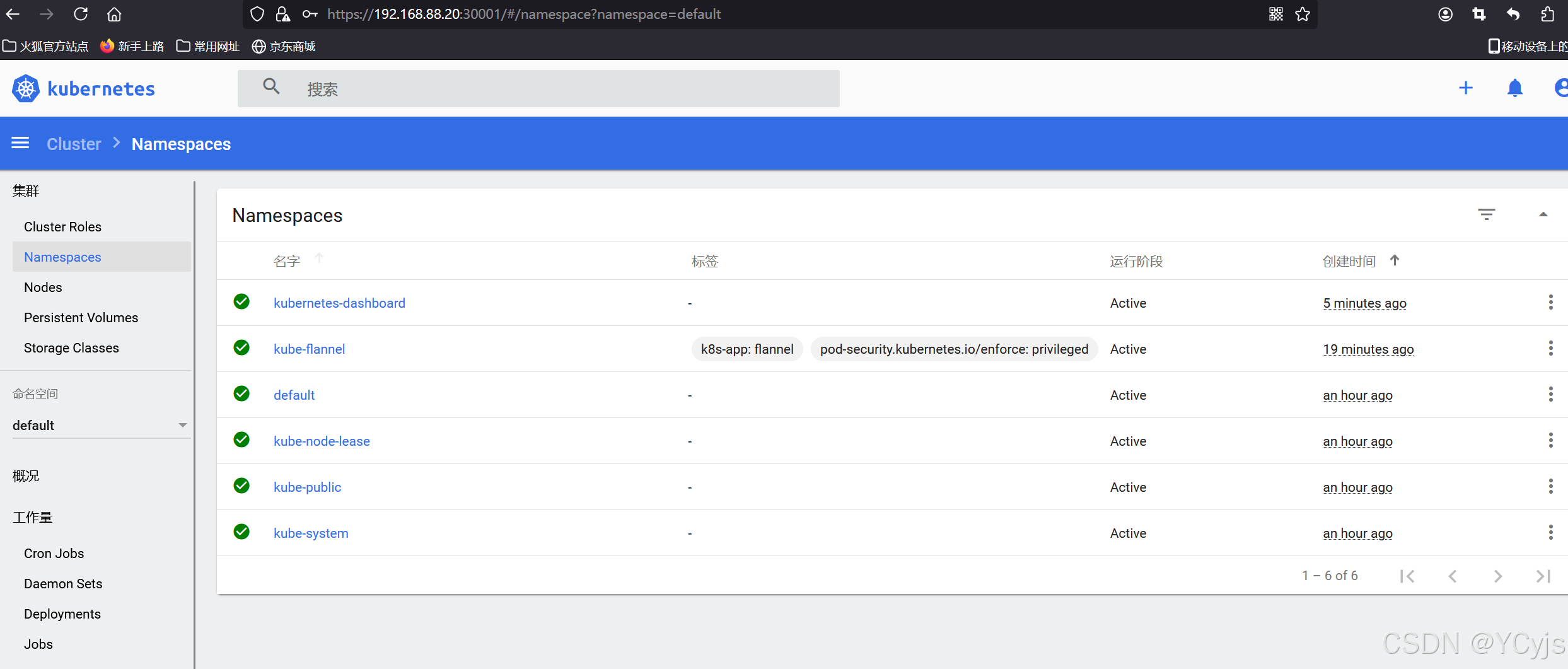Open the notifications bell
This screenshot has width=1568, height=669.
(x=1515, y=88)
